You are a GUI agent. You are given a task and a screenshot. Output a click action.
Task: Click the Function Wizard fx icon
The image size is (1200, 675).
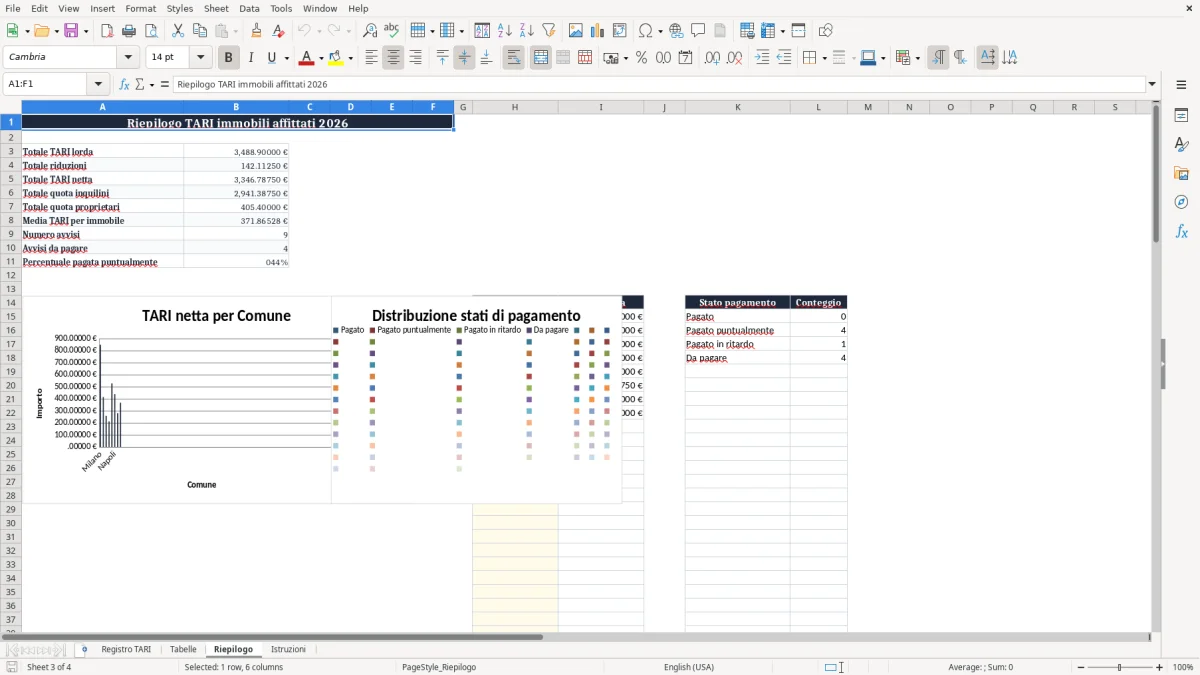[x=125, y=85]
